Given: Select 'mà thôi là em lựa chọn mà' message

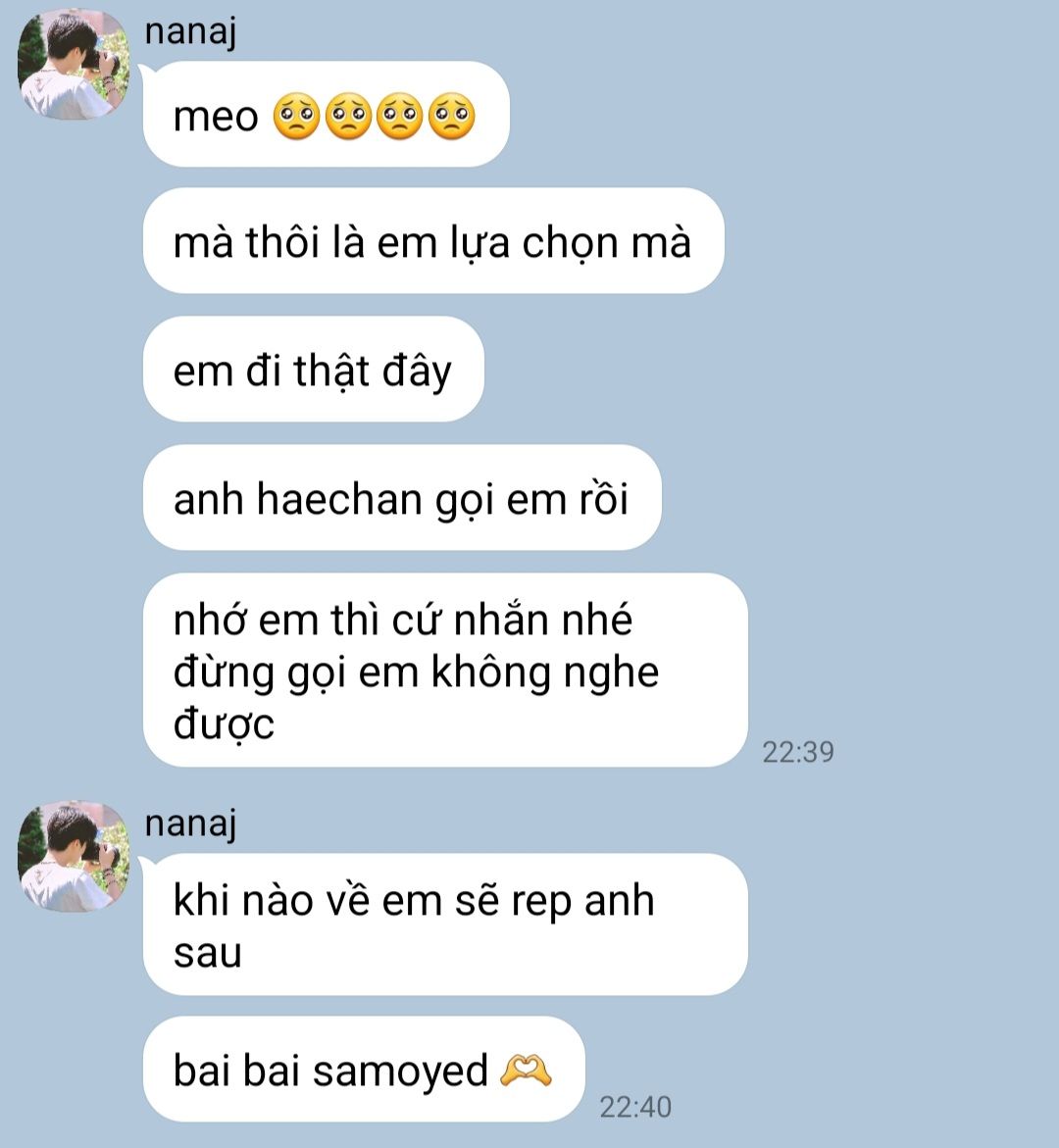Looking at the screenshot, I should click(x=433, y=241).
